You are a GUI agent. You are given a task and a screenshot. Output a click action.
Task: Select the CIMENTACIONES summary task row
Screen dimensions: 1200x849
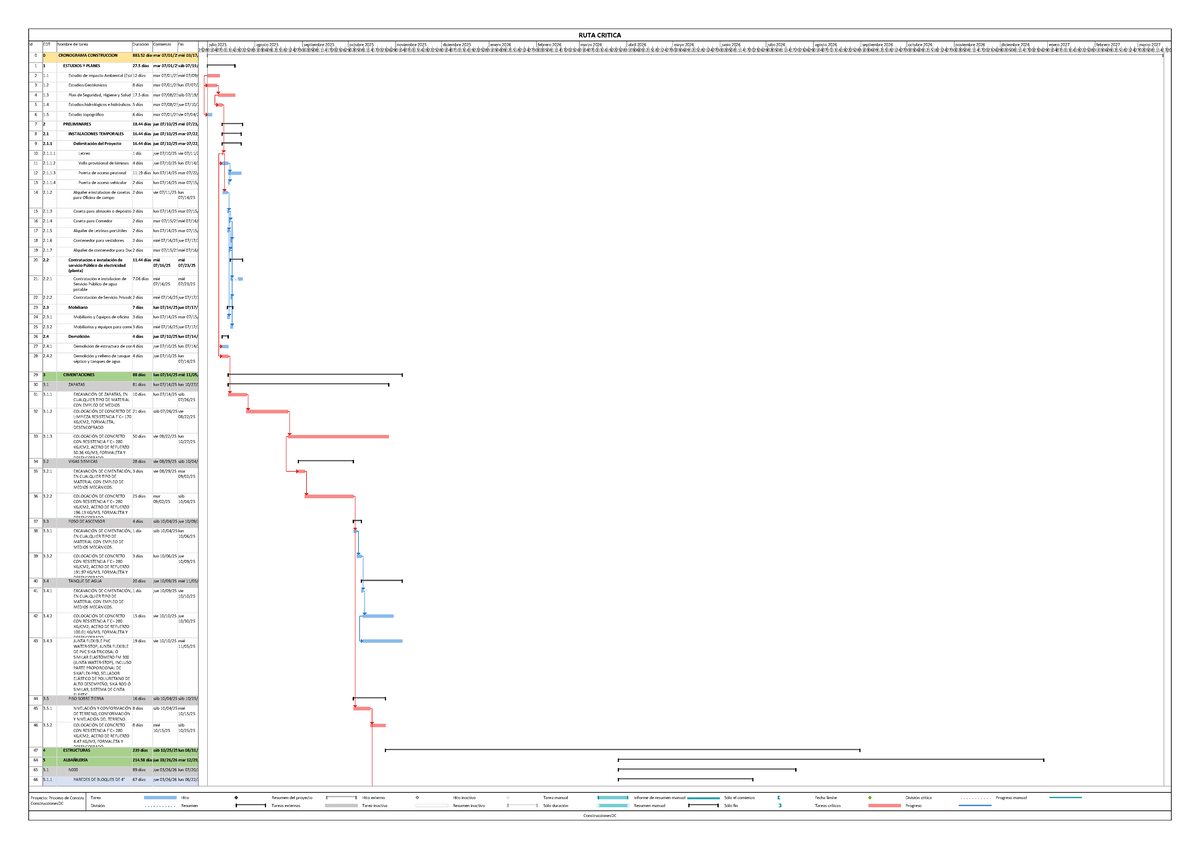[92, 374]
